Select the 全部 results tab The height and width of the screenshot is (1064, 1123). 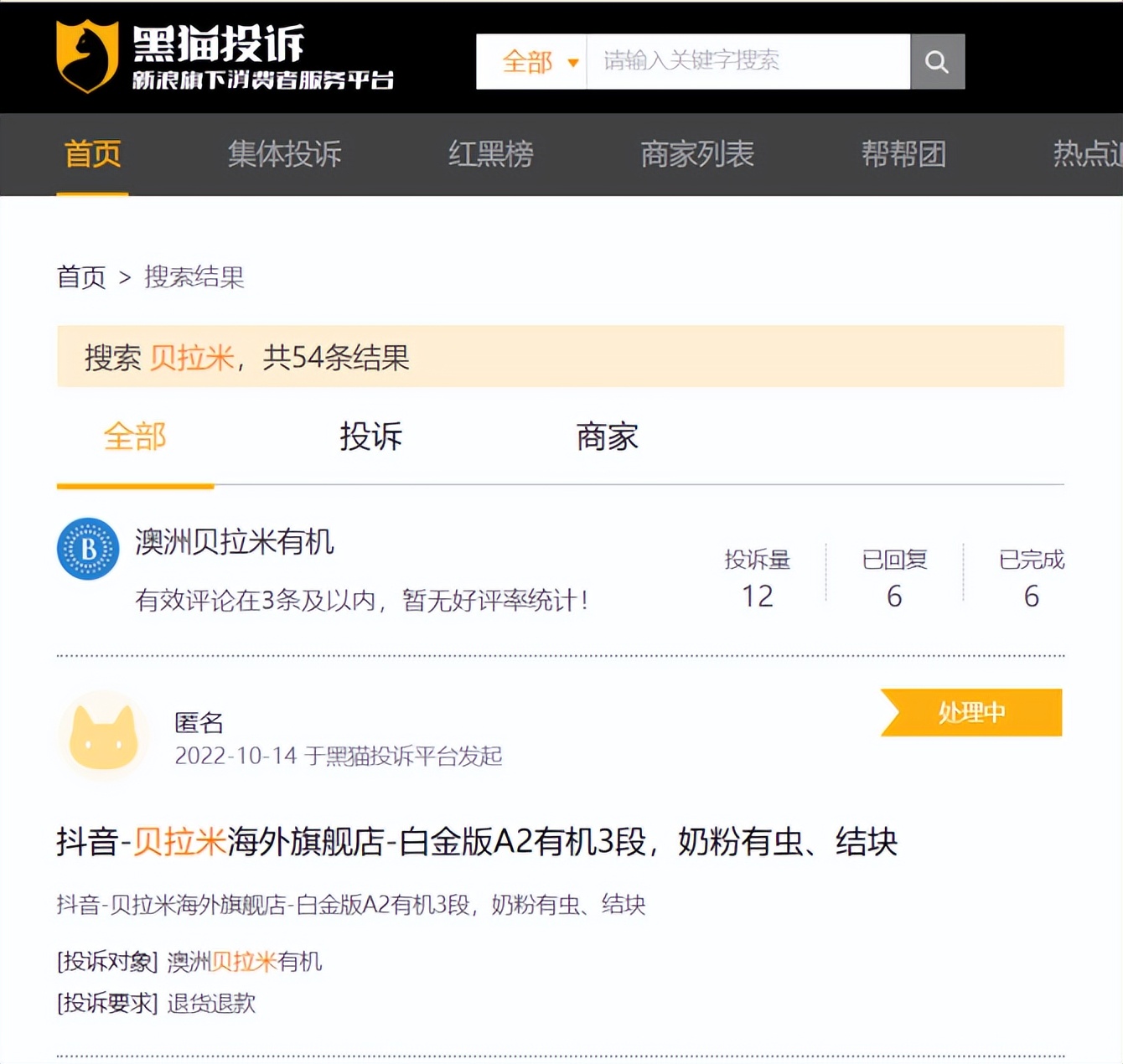(134, 436)
